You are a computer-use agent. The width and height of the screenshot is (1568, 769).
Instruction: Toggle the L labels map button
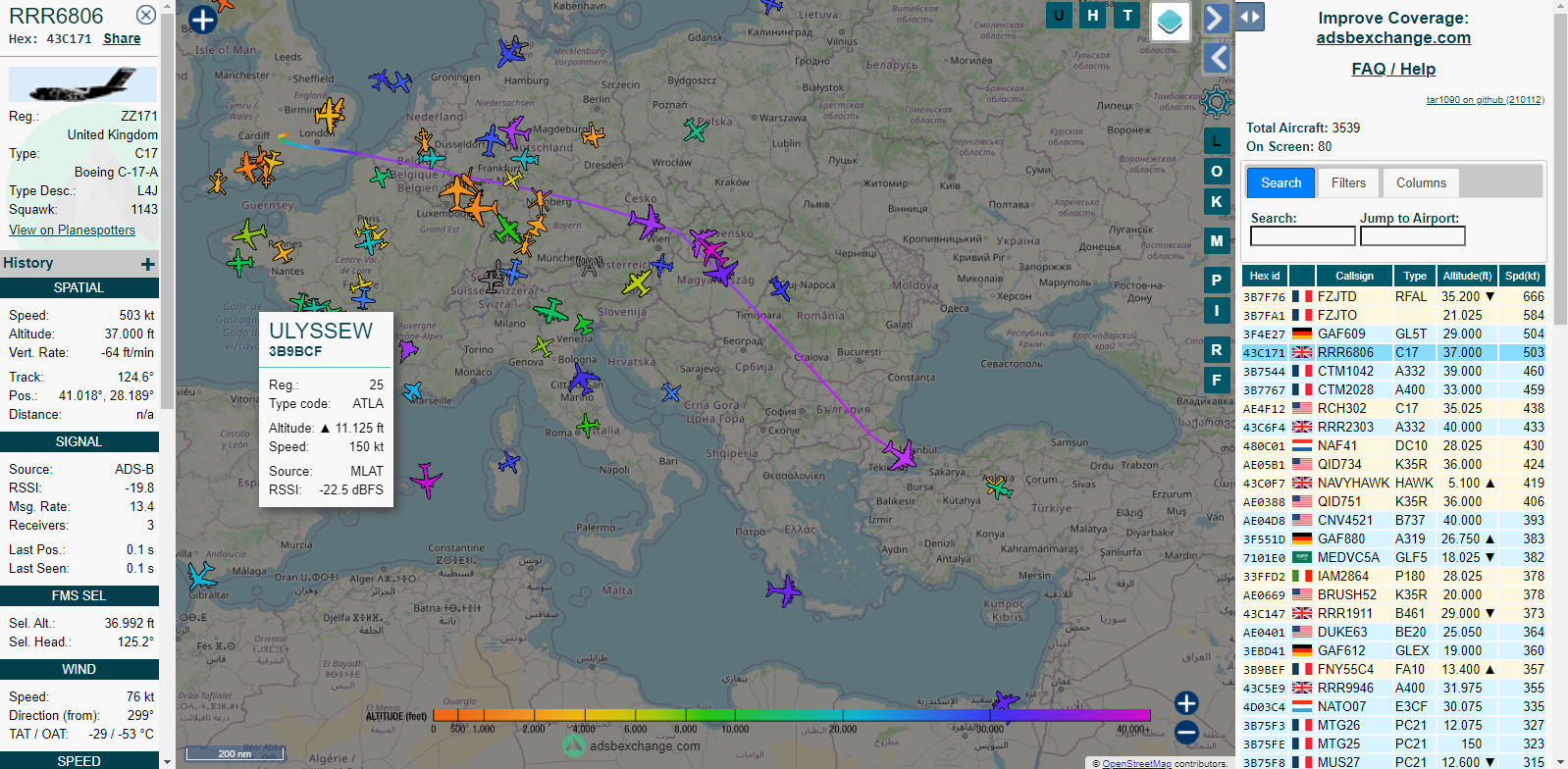click(x=1217, y=141)
